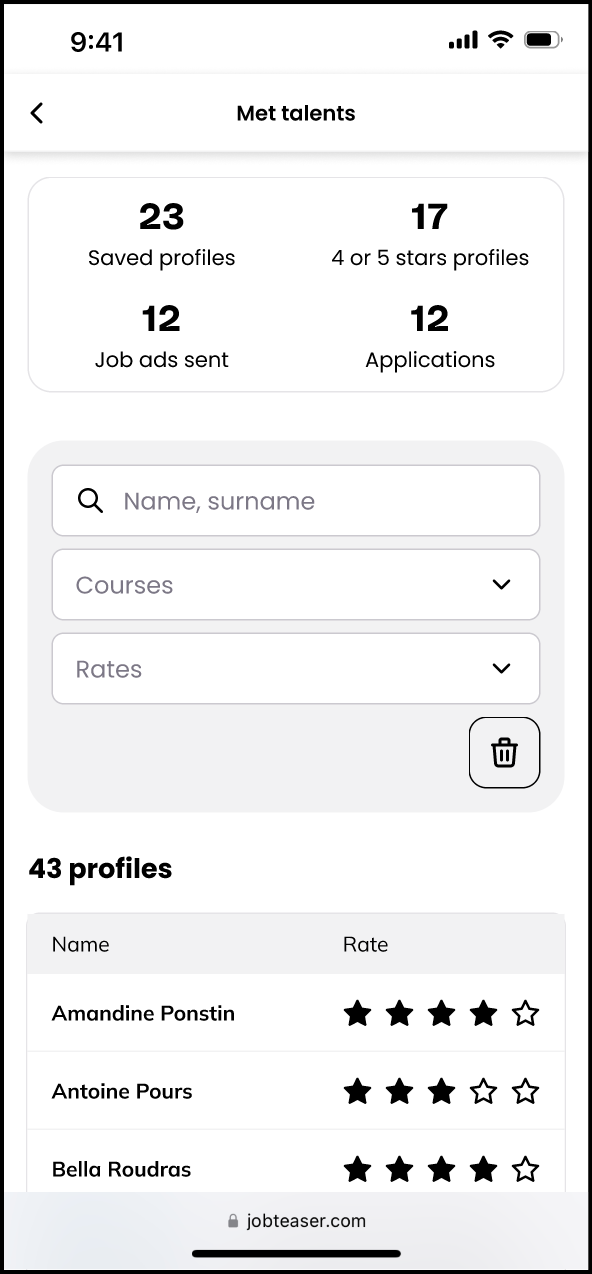Click the chevron in the Courses field
Image resolution: width=592 pixels, height=1274 pixels.
click(x=502, y=585)
